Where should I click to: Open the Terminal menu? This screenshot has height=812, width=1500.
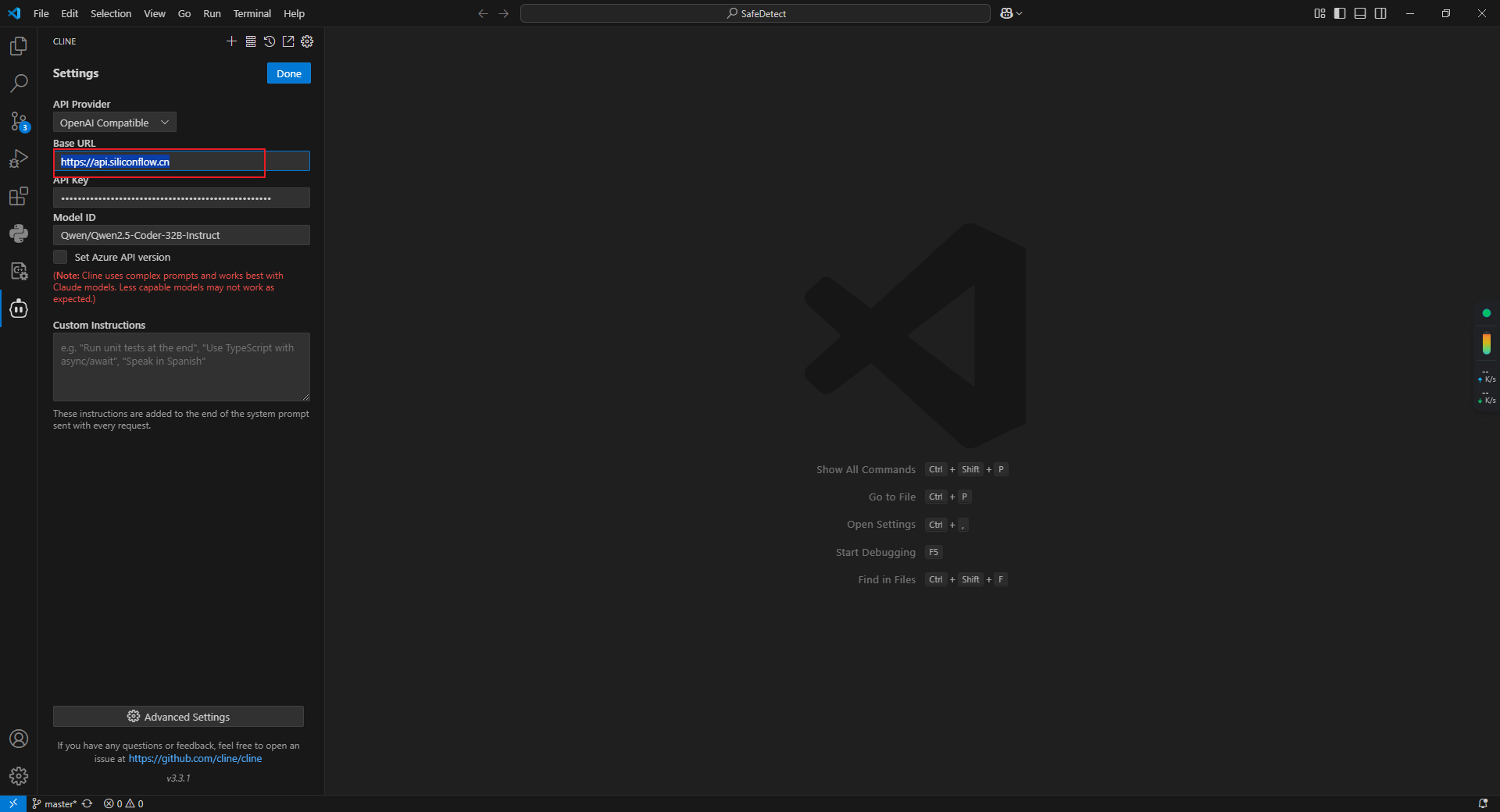(x=252, y=13)
